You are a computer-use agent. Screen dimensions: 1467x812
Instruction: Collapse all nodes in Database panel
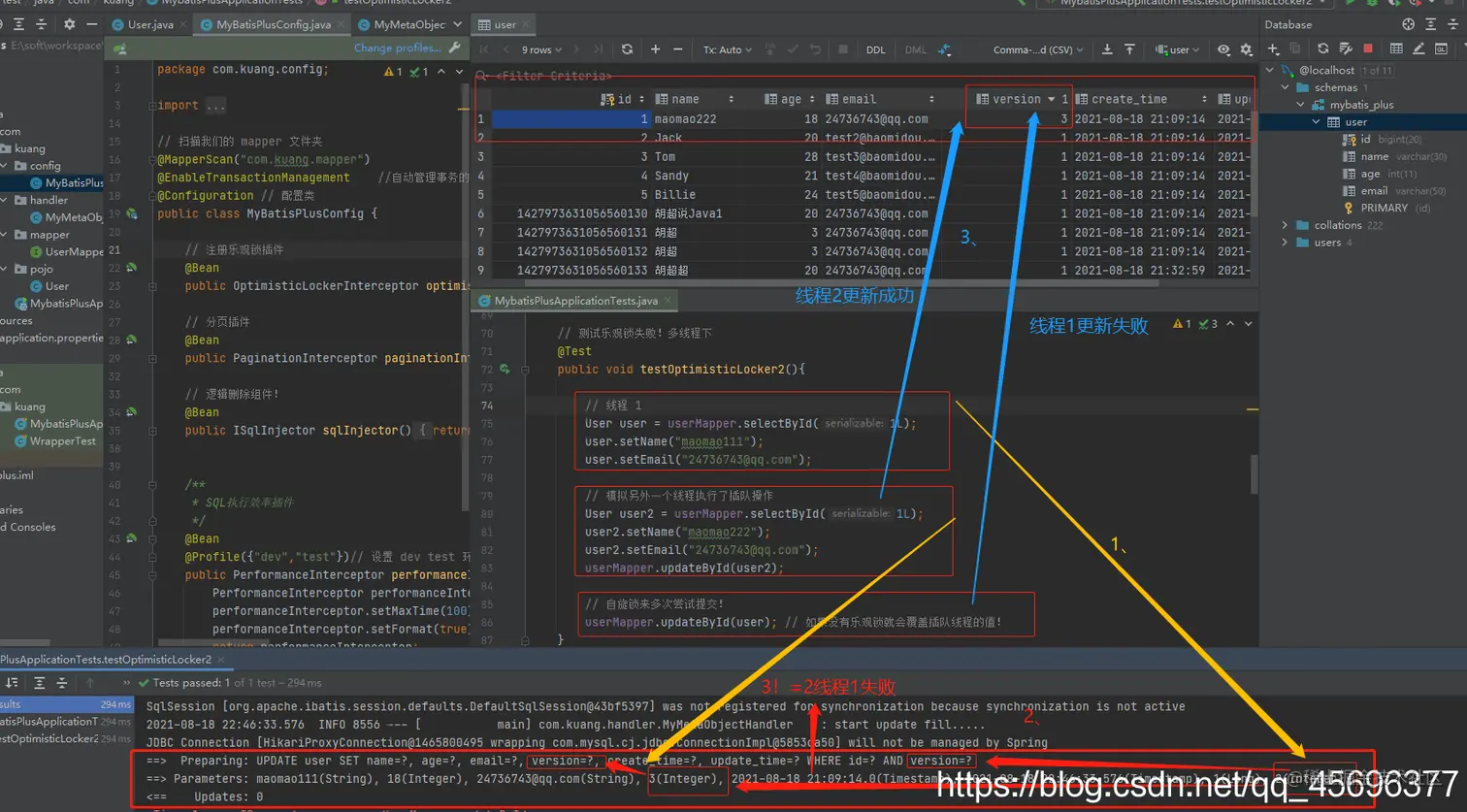(x=1454, y=24)
